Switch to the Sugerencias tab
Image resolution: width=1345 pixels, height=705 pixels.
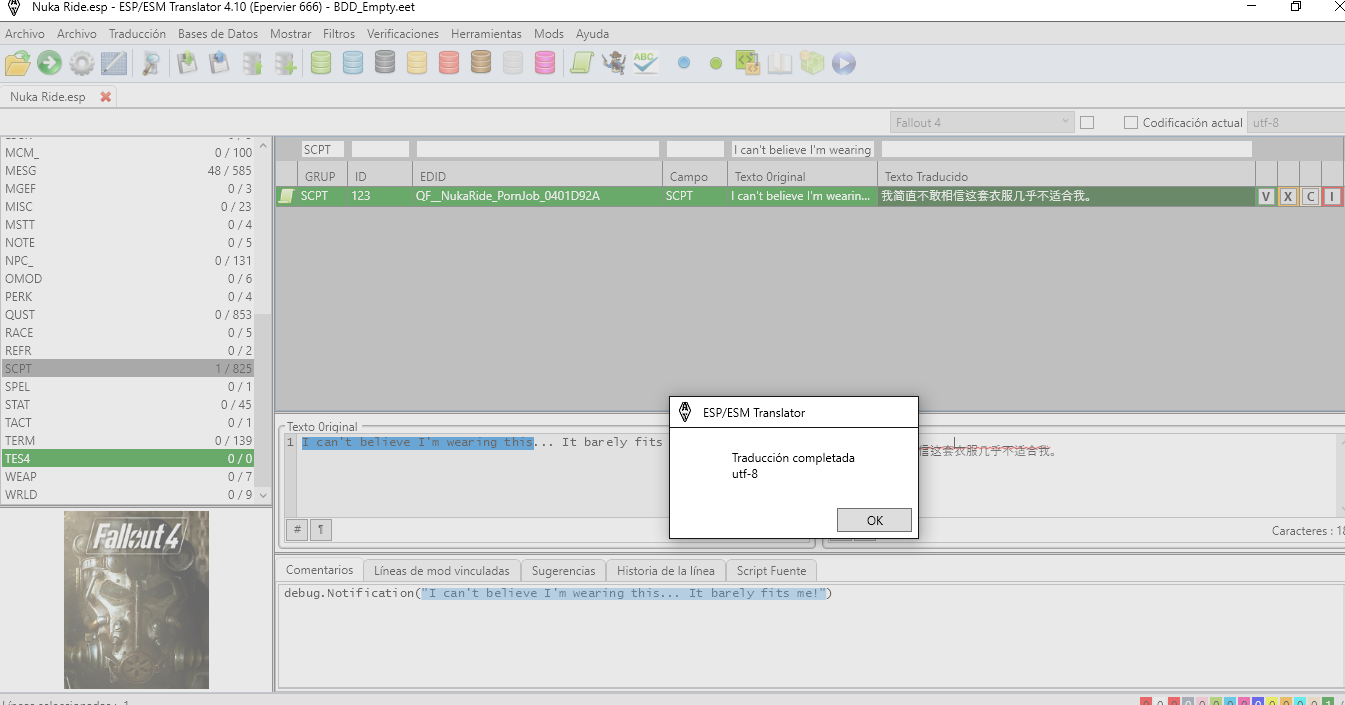(563, 571)
